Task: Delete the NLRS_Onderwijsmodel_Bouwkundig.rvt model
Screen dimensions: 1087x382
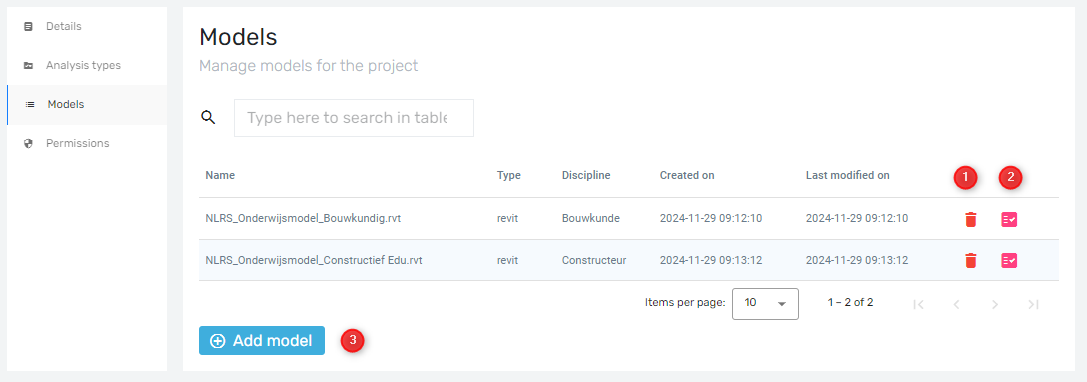Action: click(971, 220)
